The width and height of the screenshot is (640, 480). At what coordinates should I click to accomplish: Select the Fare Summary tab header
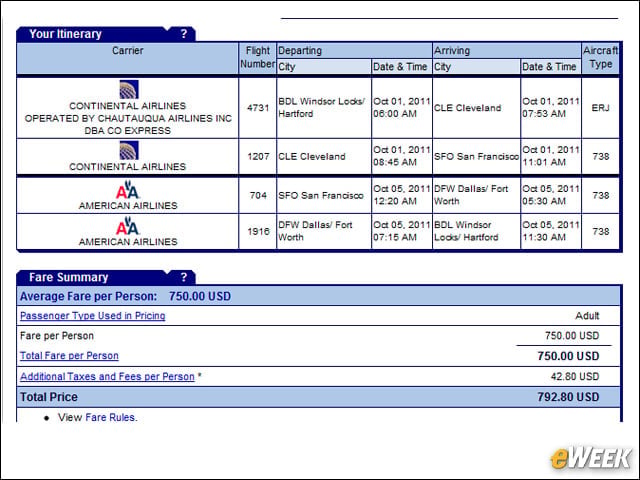(69, 278)
